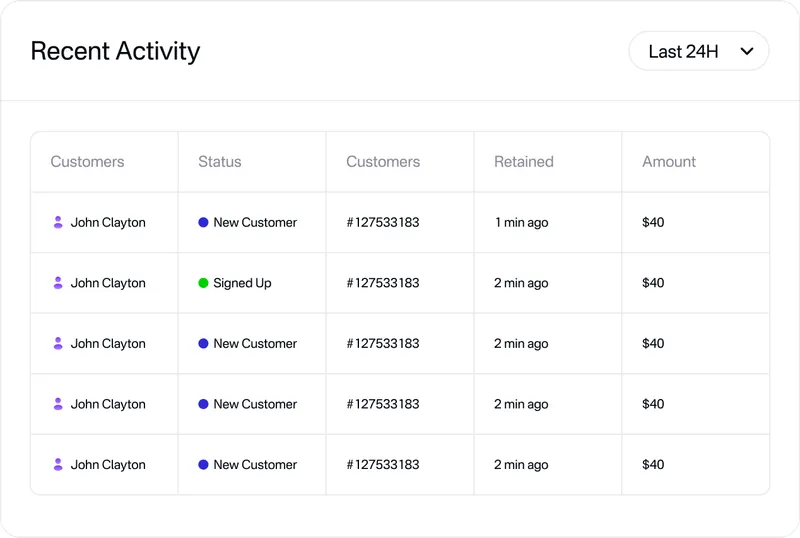Click the Customers header above the ID numbers

click(383, 162)
